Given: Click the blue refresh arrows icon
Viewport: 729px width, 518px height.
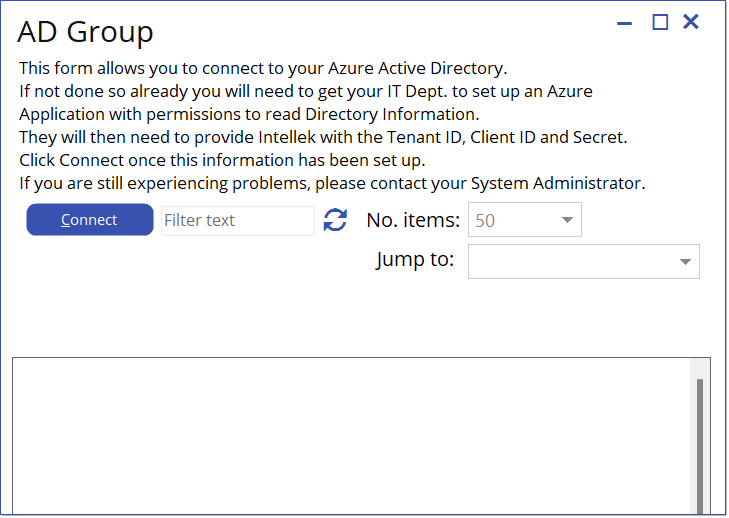Looking at the screenshot, I should point(335,219).
